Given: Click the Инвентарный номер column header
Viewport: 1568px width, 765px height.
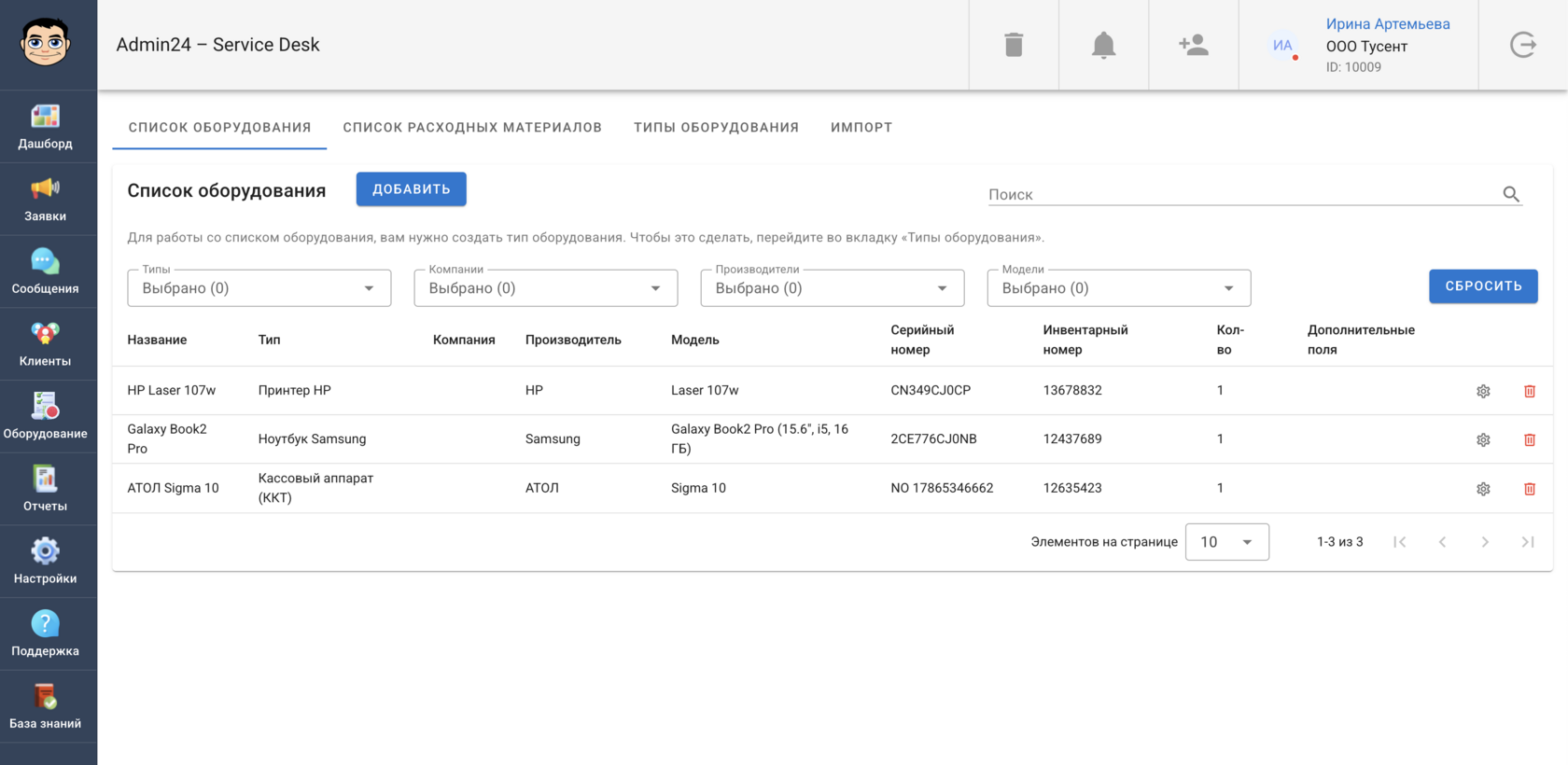Looking at the screenshot, I should 1085,340.
